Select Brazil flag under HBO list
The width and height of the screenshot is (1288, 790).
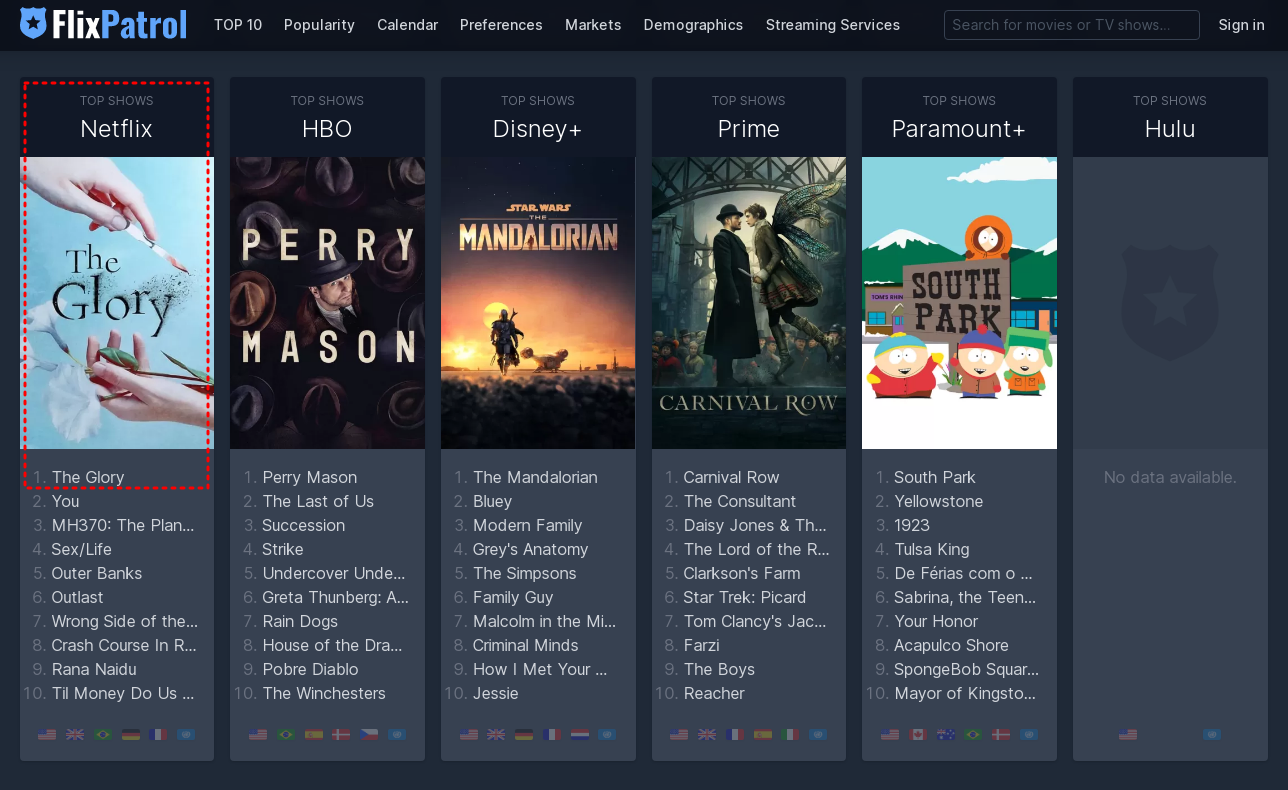tap(286, 735)
